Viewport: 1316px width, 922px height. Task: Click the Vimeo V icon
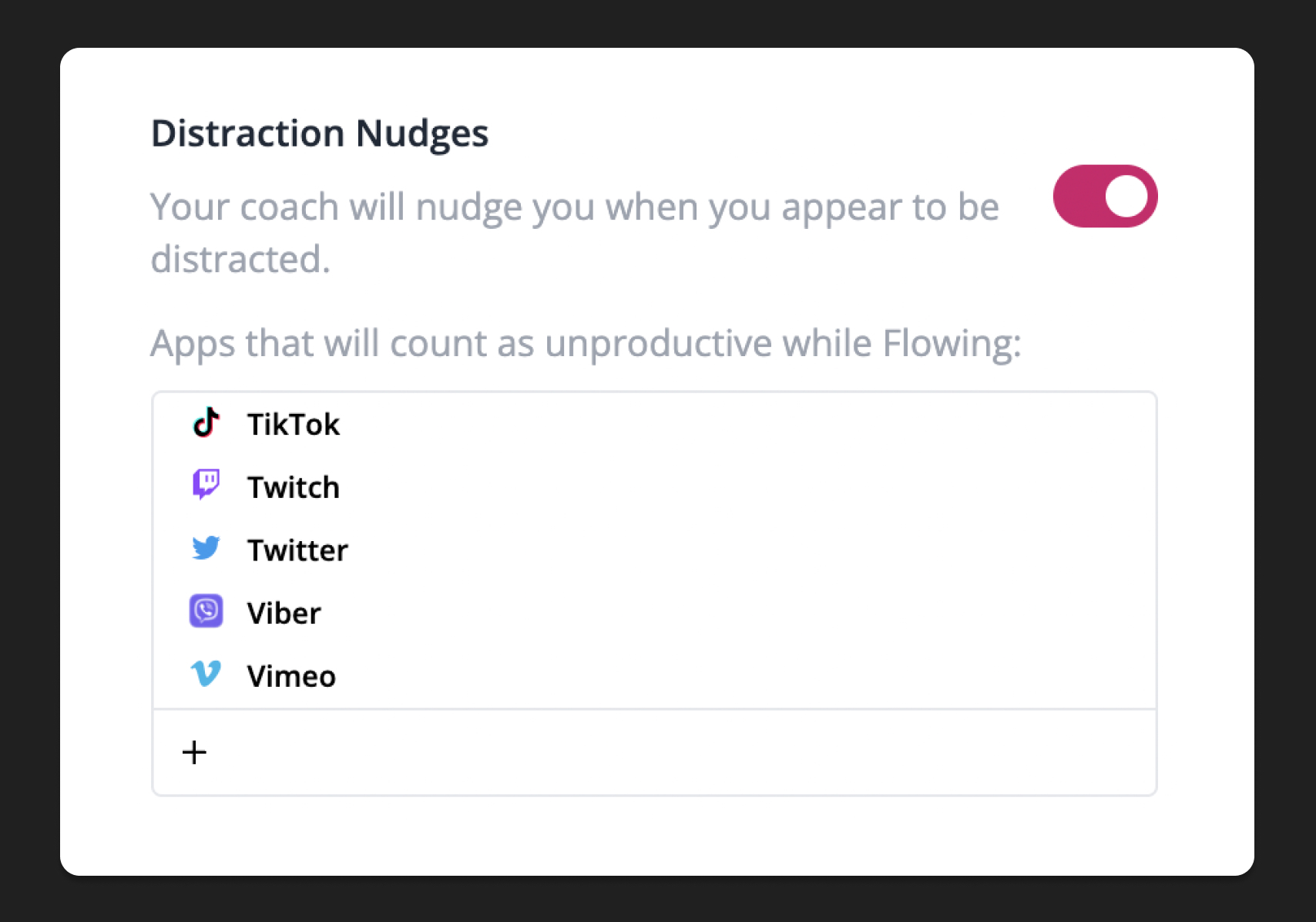pyautogui.click(x=206, y=674)
